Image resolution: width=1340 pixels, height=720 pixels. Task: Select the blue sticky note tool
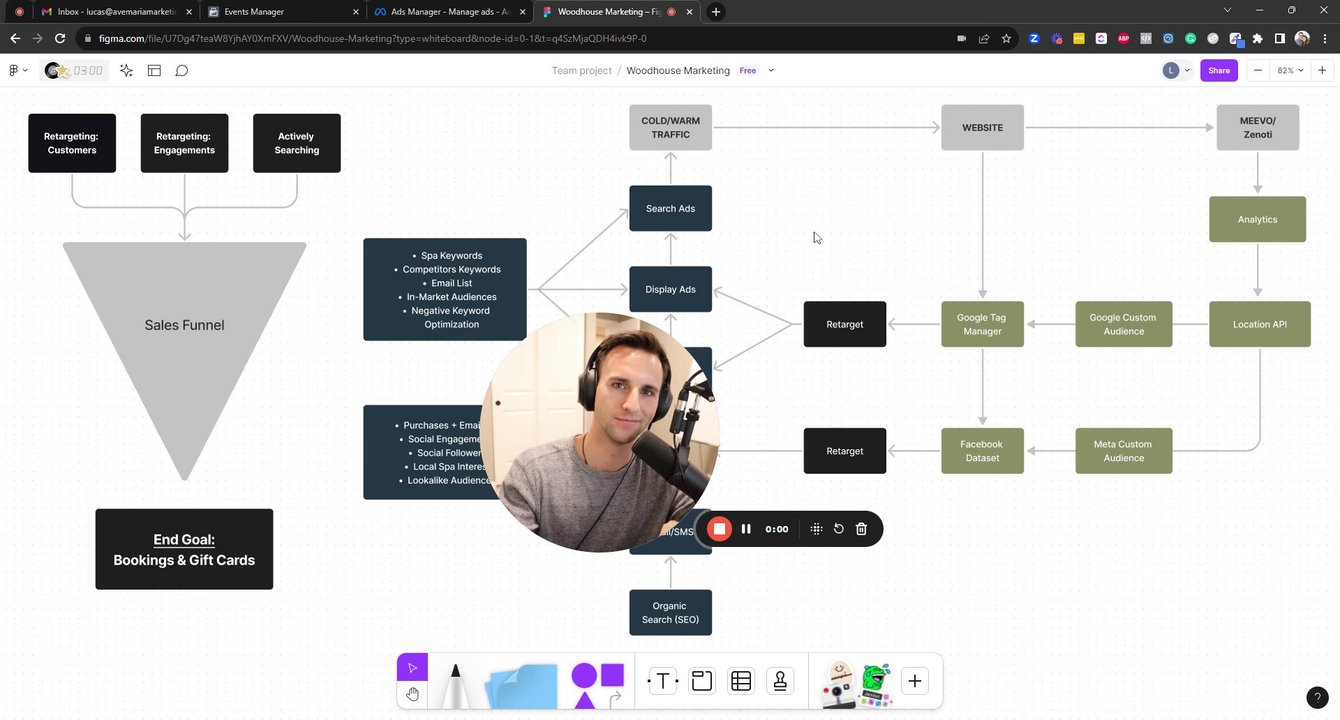(521, 686)
